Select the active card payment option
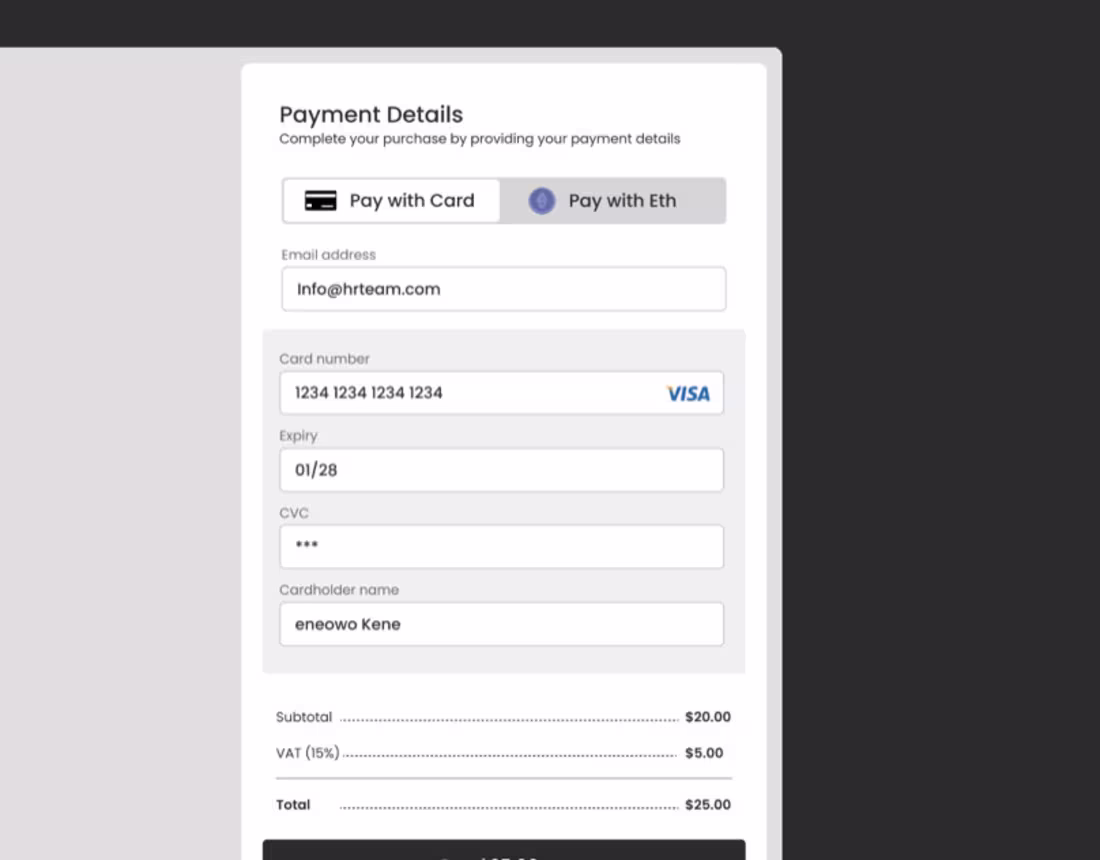 [391, 200]
